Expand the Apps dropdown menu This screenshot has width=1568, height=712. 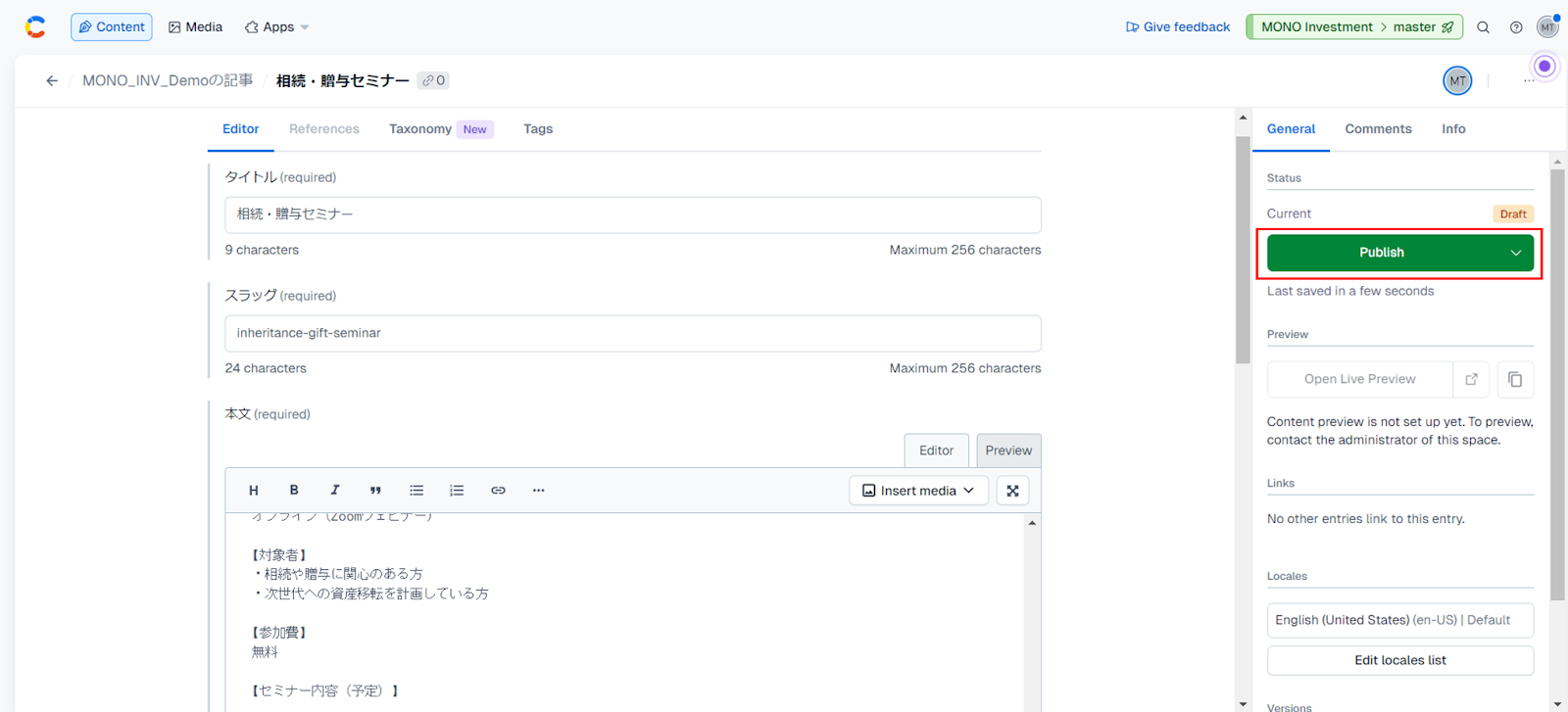coord(277,27)
